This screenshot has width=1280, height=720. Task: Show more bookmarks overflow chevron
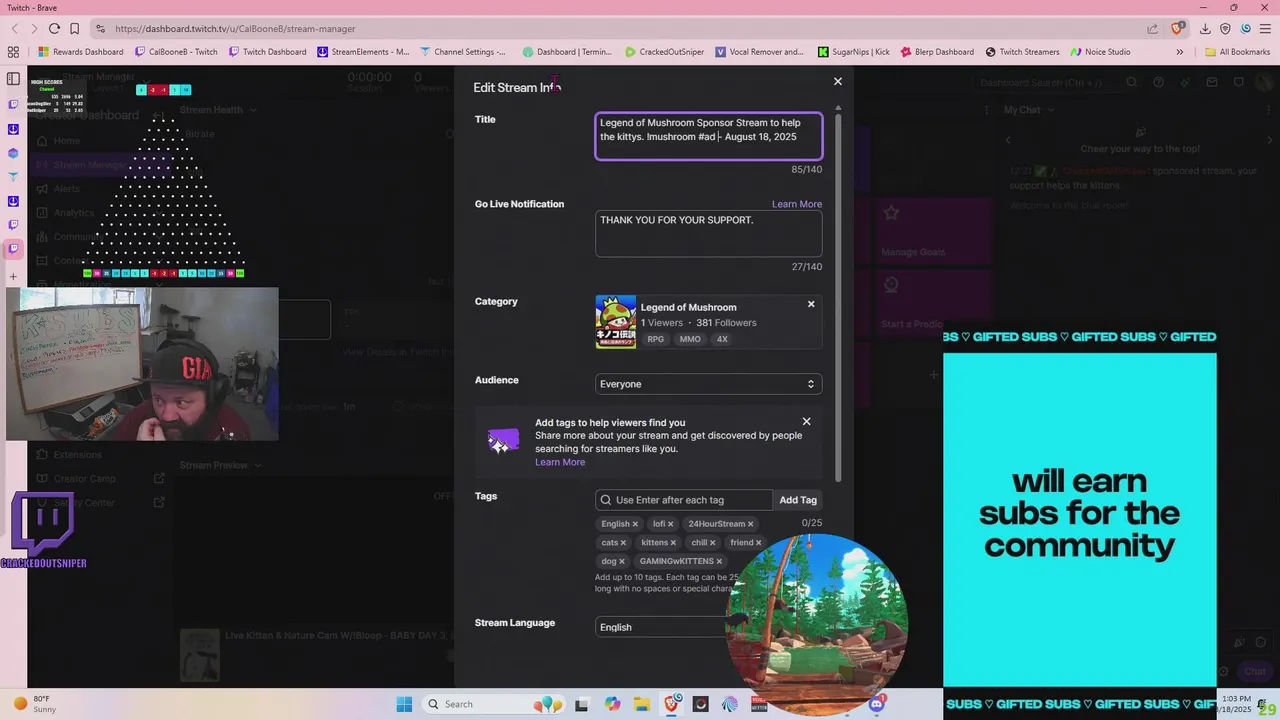click(1179, 52)
